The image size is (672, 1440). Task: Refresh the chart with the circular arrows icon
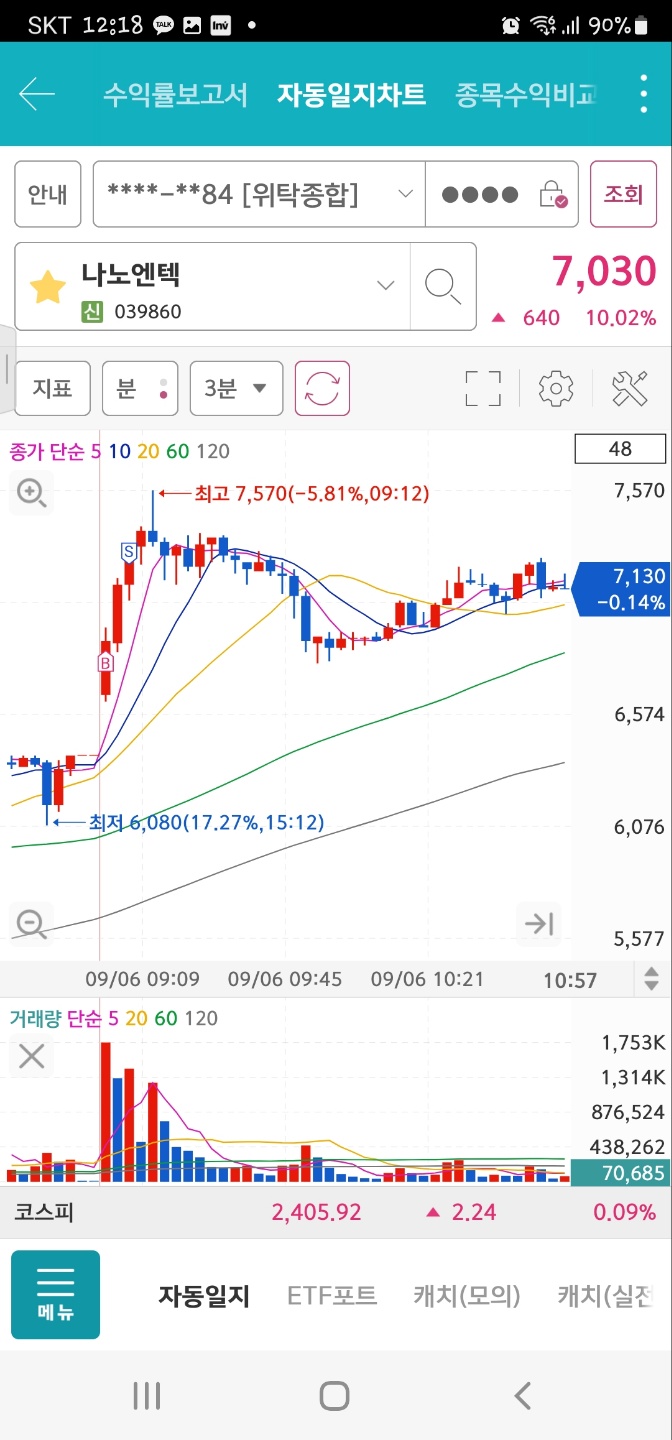(322, 388)
